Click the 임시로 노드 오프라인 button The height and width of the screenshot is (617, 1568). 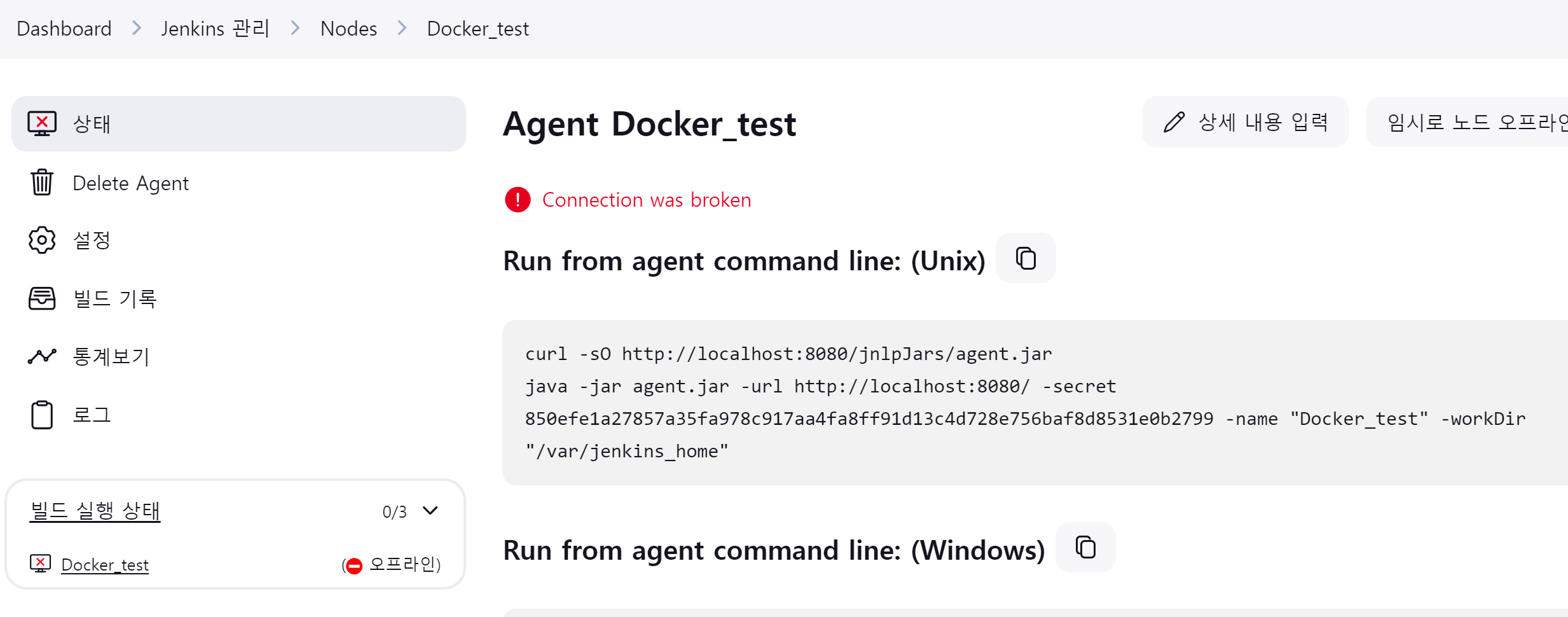[1467, 122]
